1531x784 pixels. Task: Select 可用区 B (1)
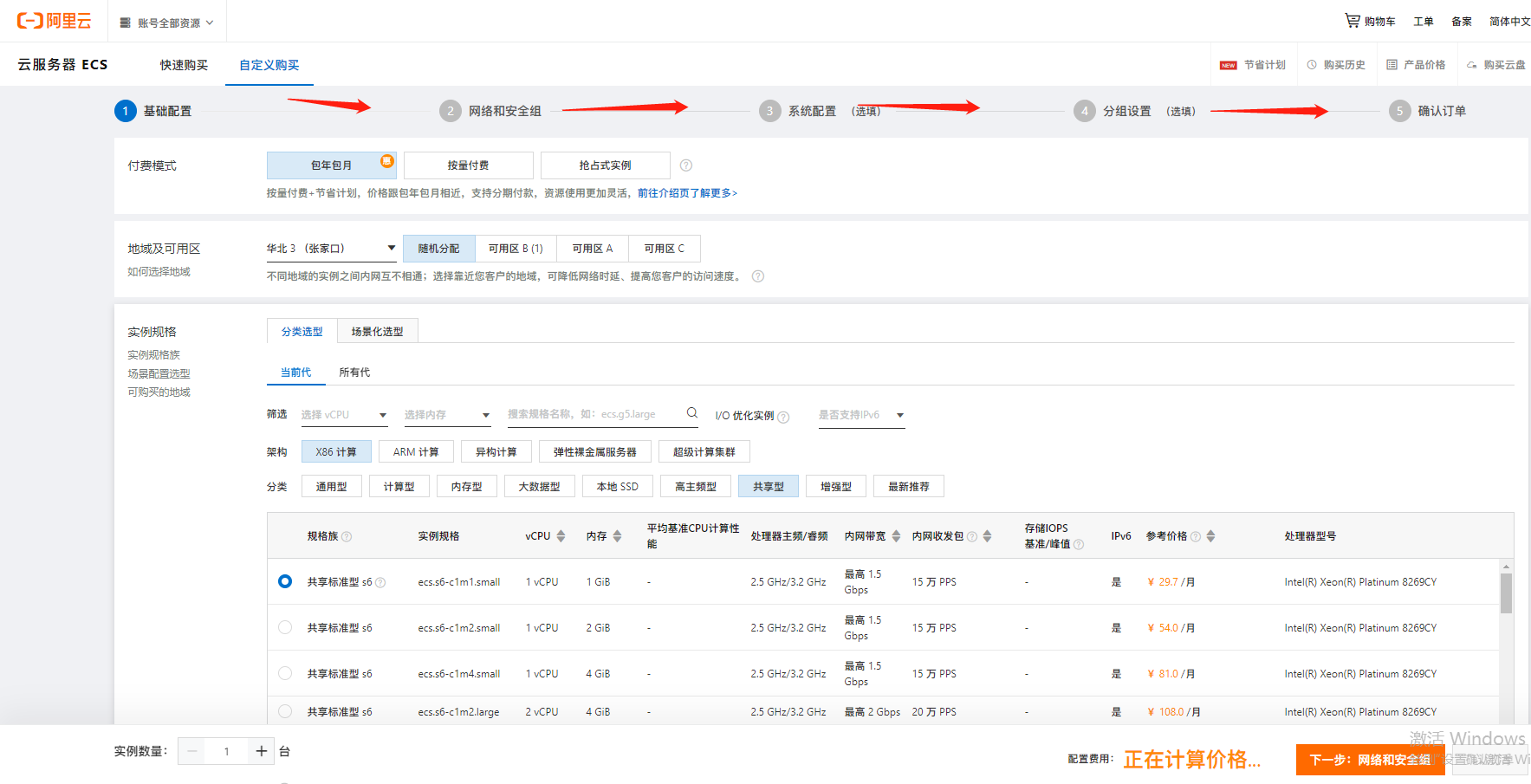coord(516,249)
